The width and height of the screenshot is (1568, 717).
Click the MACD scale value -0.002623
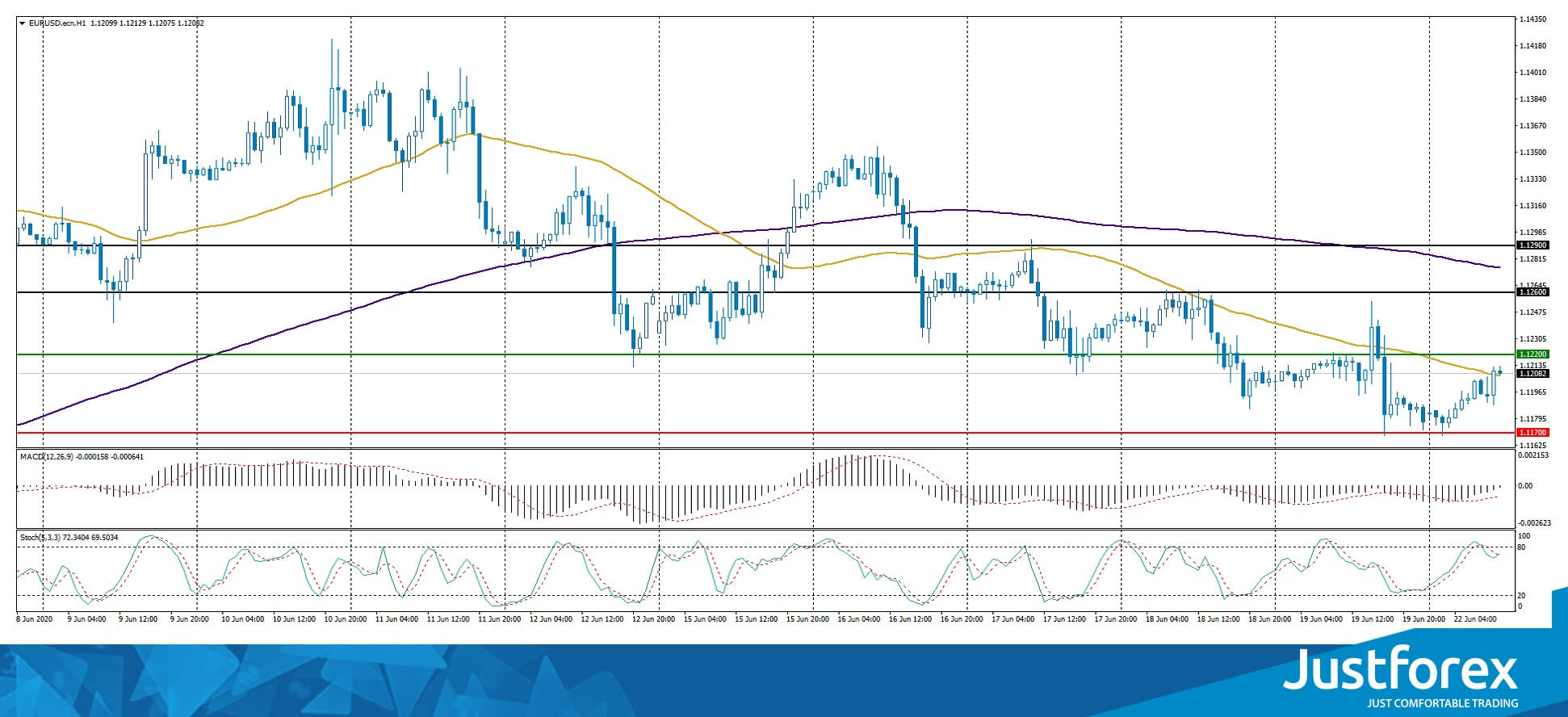coord(1533,522)
